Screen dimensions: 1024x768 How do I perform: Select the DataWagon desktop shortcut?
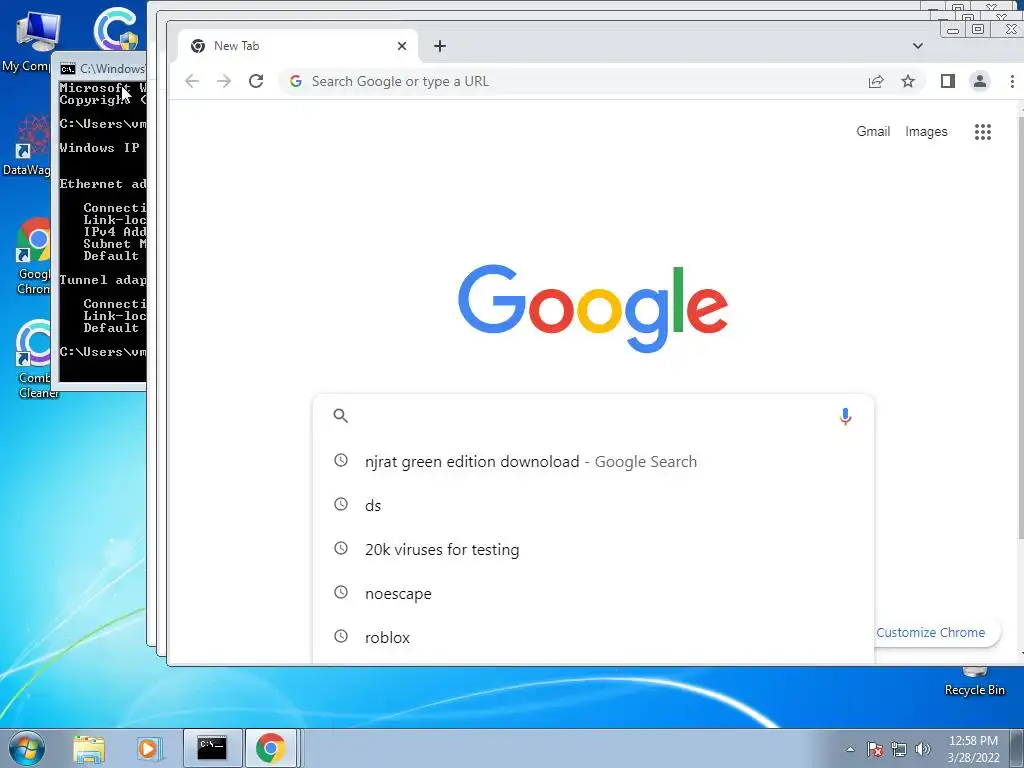pyautogui.click(x=26, y=145)
